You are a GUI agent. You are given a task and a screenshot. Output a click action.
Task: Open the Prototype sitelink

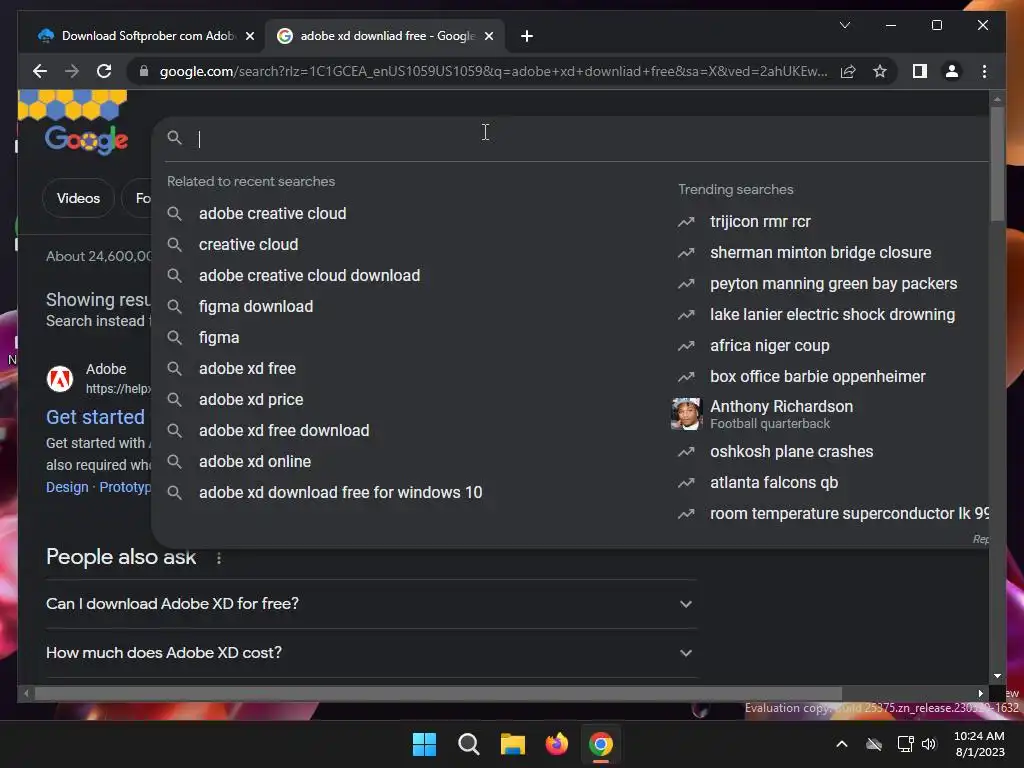(x=125, y=487)
